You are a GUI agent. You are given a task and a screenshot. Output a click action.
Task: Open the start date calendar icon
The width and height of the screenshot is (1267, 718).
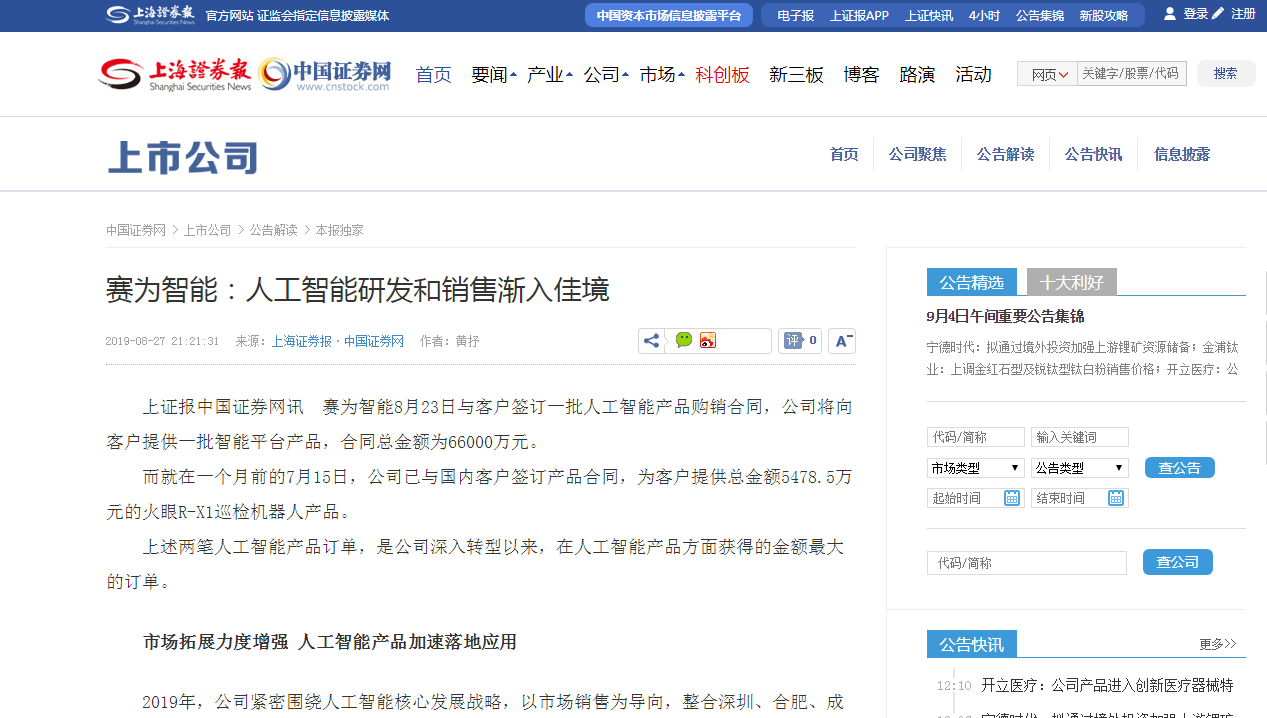click(1012, 498)
